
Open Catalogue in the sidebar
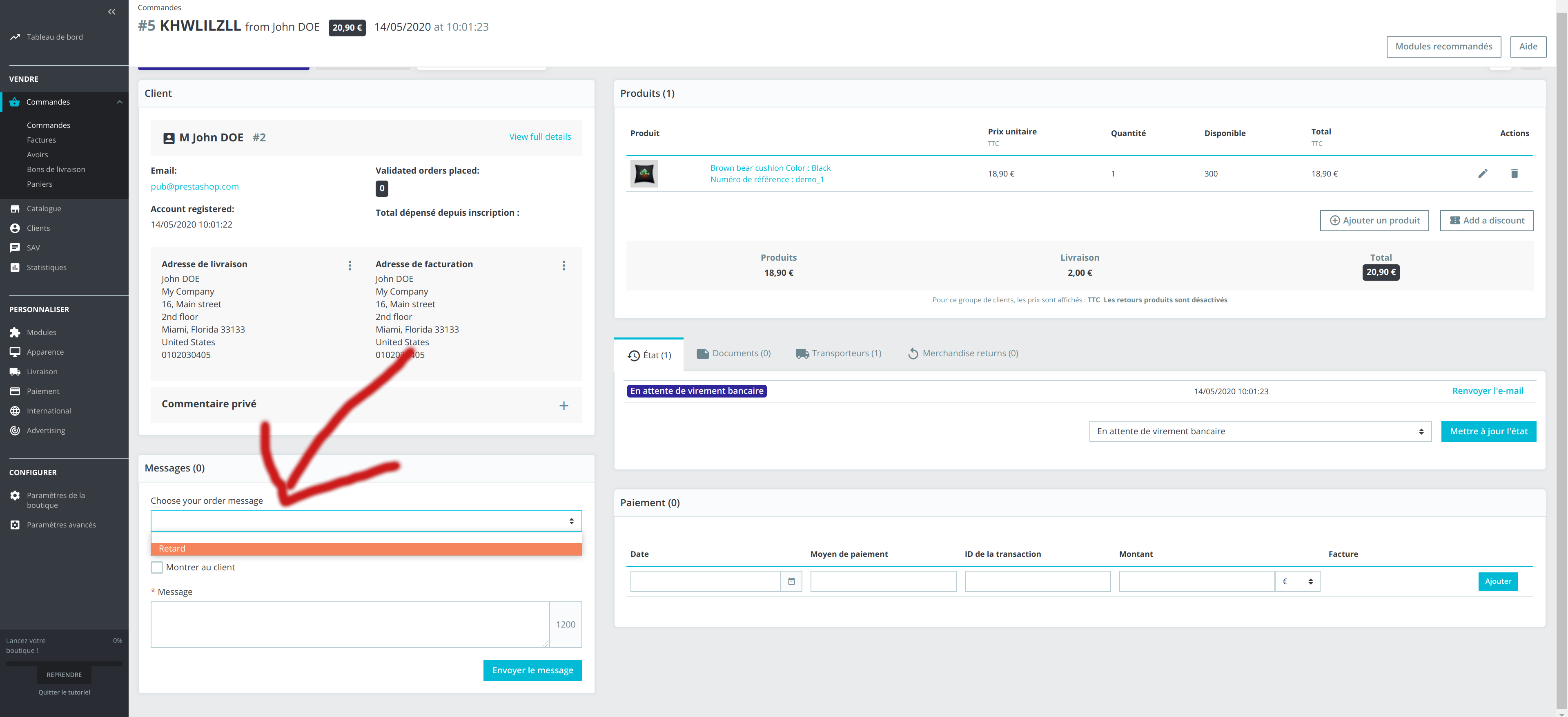[x=44, y=208]
